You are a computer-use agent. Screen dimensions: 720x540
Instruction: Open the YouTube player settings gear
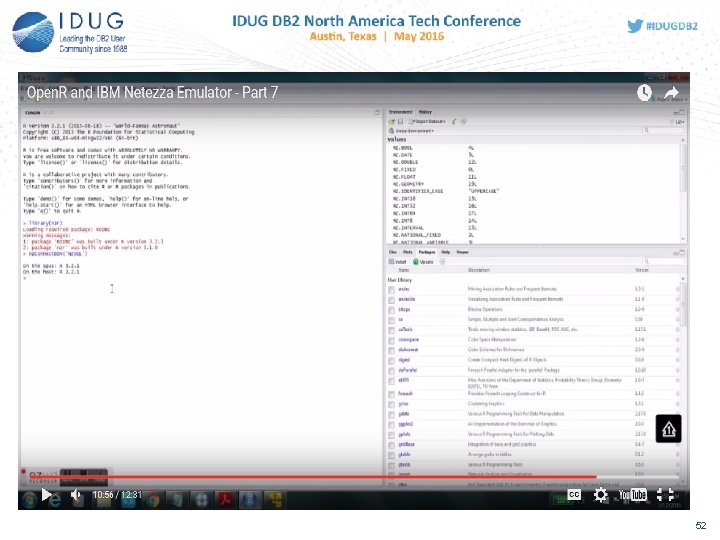(600, 495)
